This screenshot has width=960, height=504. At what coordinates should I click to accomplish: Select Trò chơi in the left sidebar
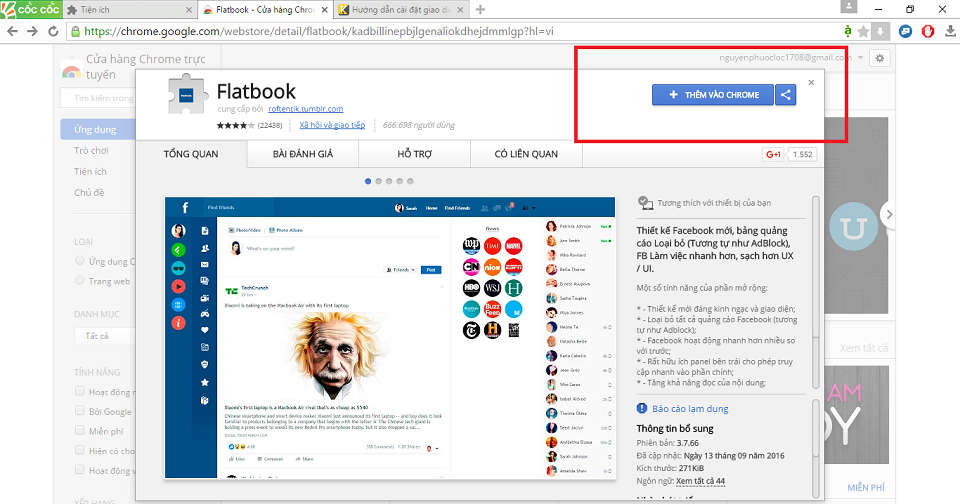tap(91, 150)
